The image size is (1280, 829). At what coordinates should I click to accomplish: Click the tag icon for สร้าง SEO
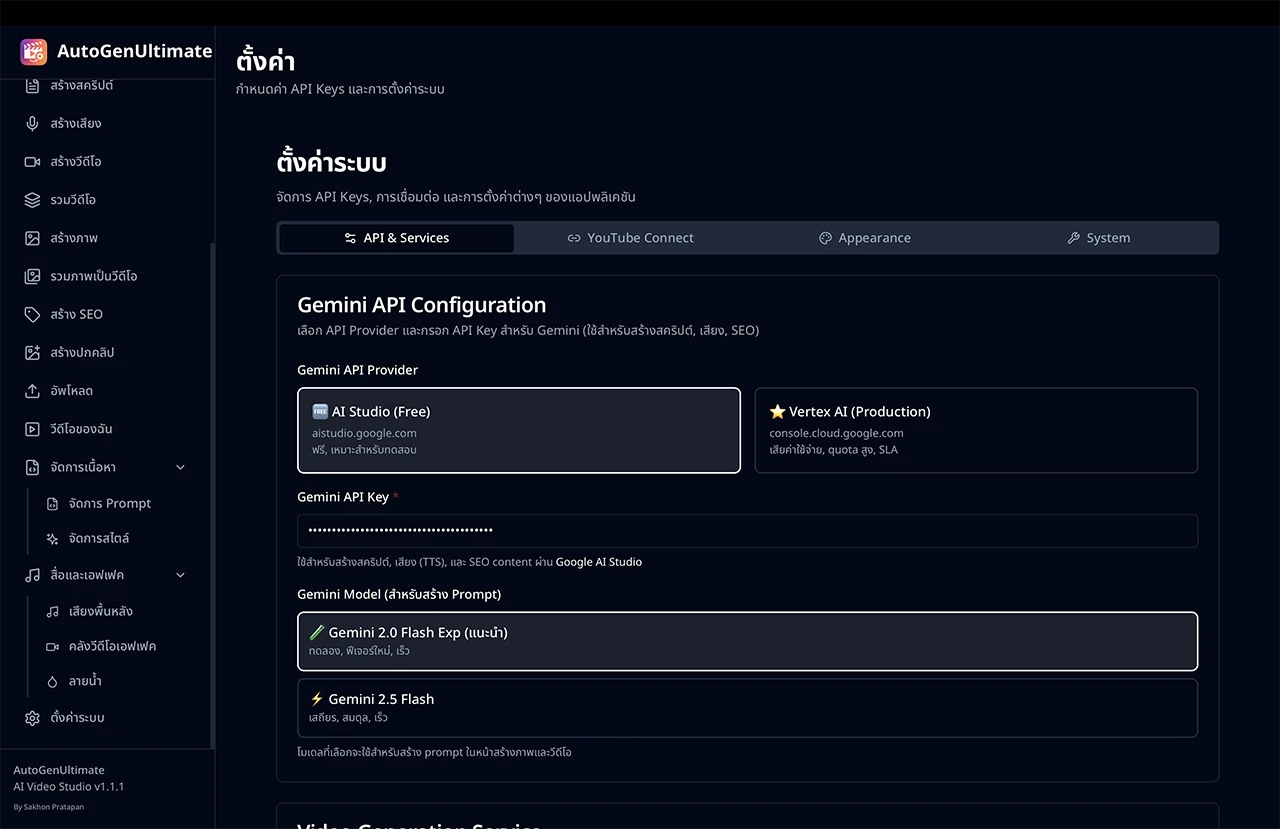tap(32, 314)
